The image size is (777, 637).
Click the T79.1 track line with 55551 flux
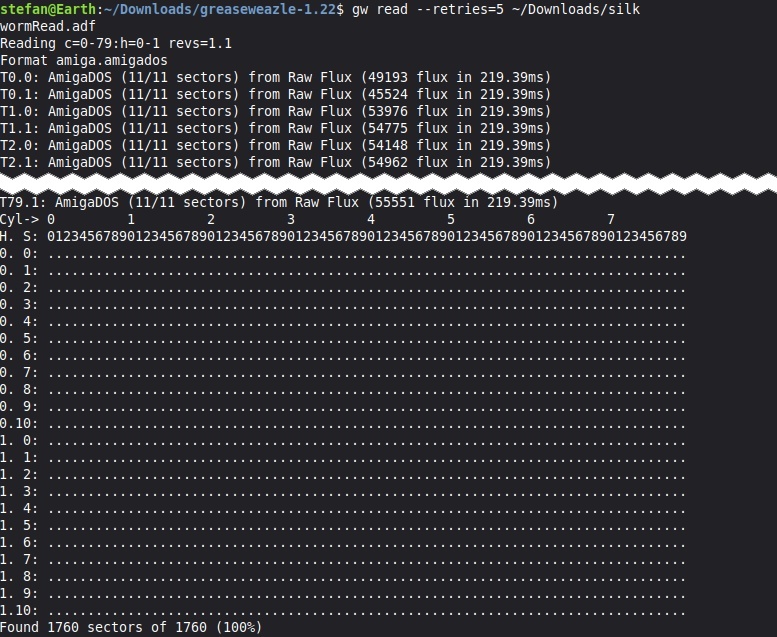click(279, 202)
